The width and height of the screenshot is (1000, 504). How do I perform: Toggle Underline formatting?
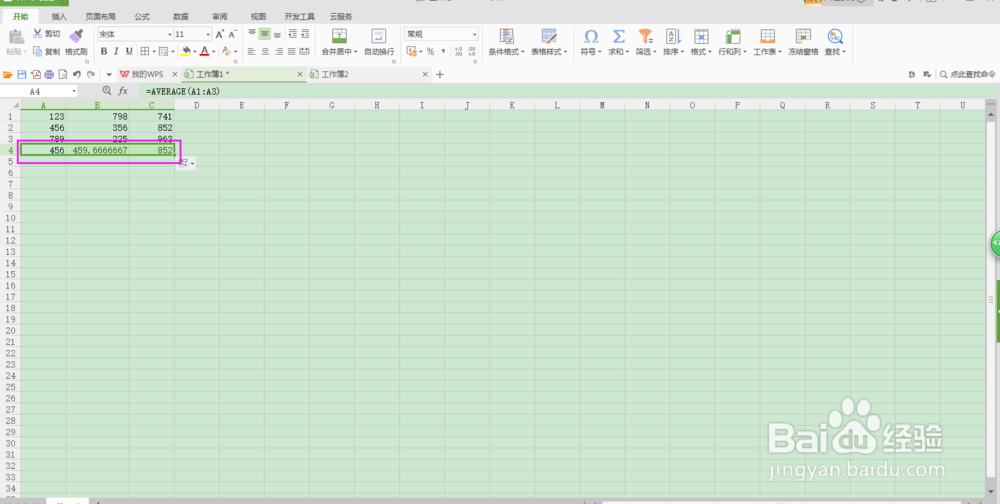tap(129, 51)
